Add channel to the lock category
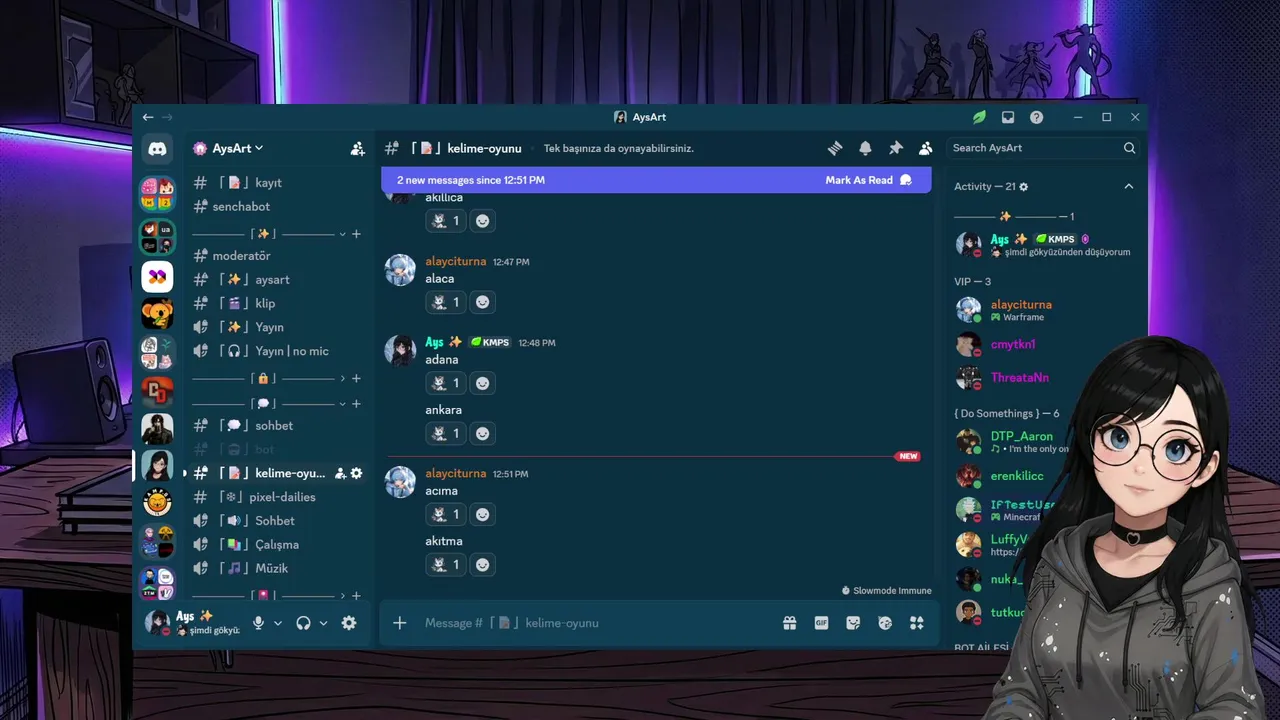1280x720 pixels. pos(356,379)
